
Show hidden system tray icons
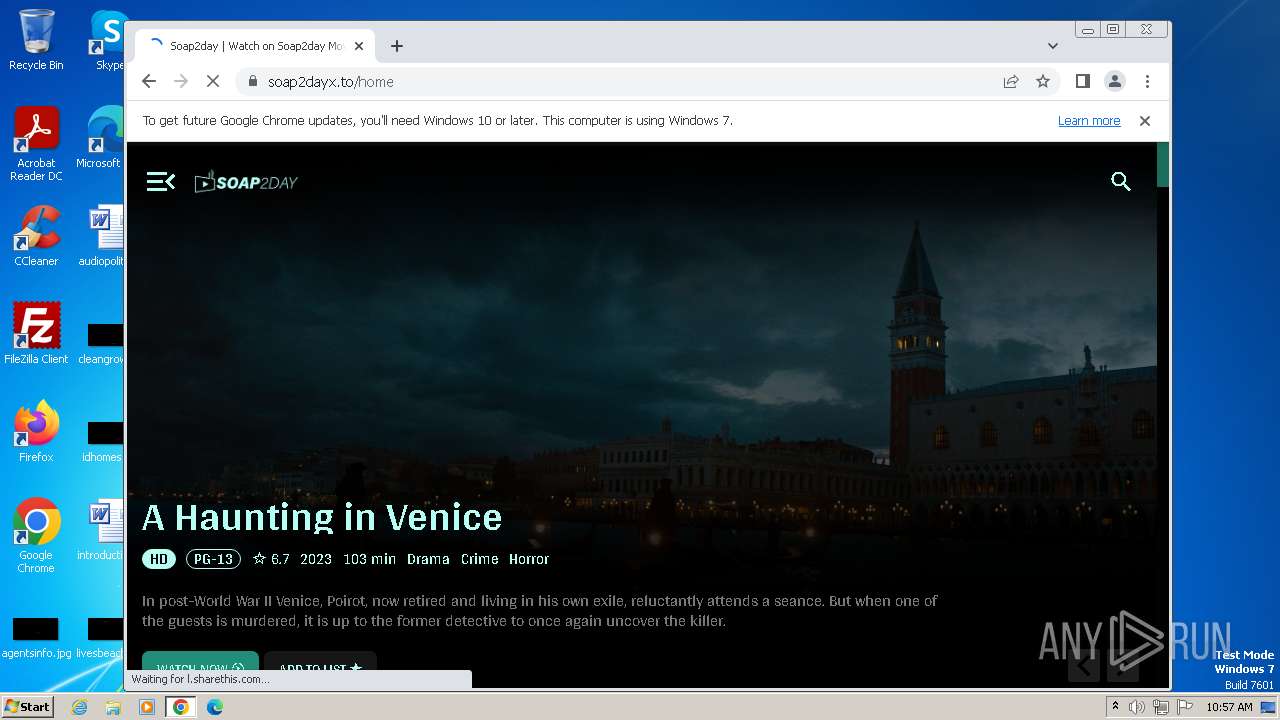click(x=1116, y=706)
